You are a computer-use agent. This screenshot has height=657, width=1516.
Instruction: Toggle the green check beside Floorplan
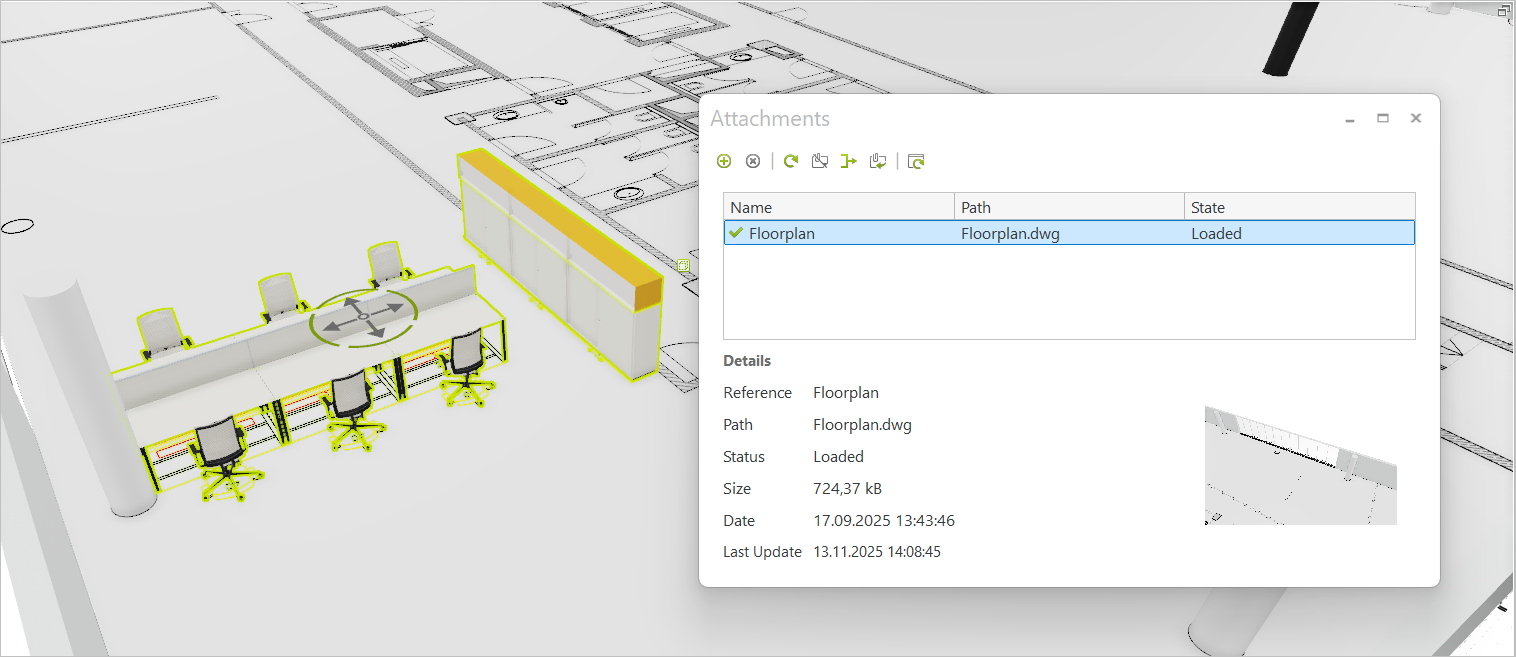pos(736,233)
